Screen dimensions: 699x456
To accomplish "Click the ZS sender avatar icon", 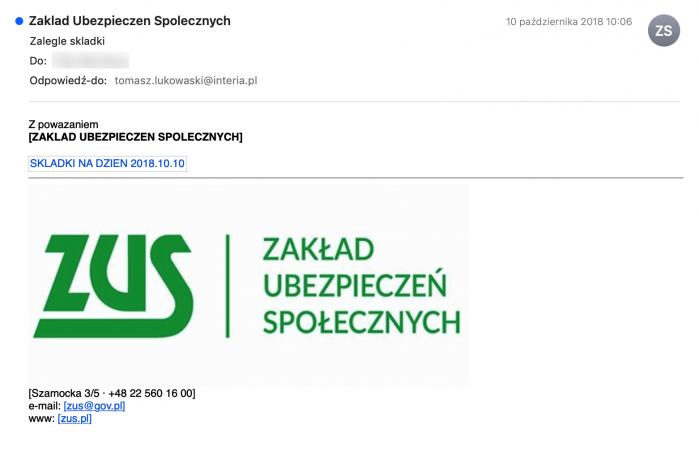I will 663,30.
